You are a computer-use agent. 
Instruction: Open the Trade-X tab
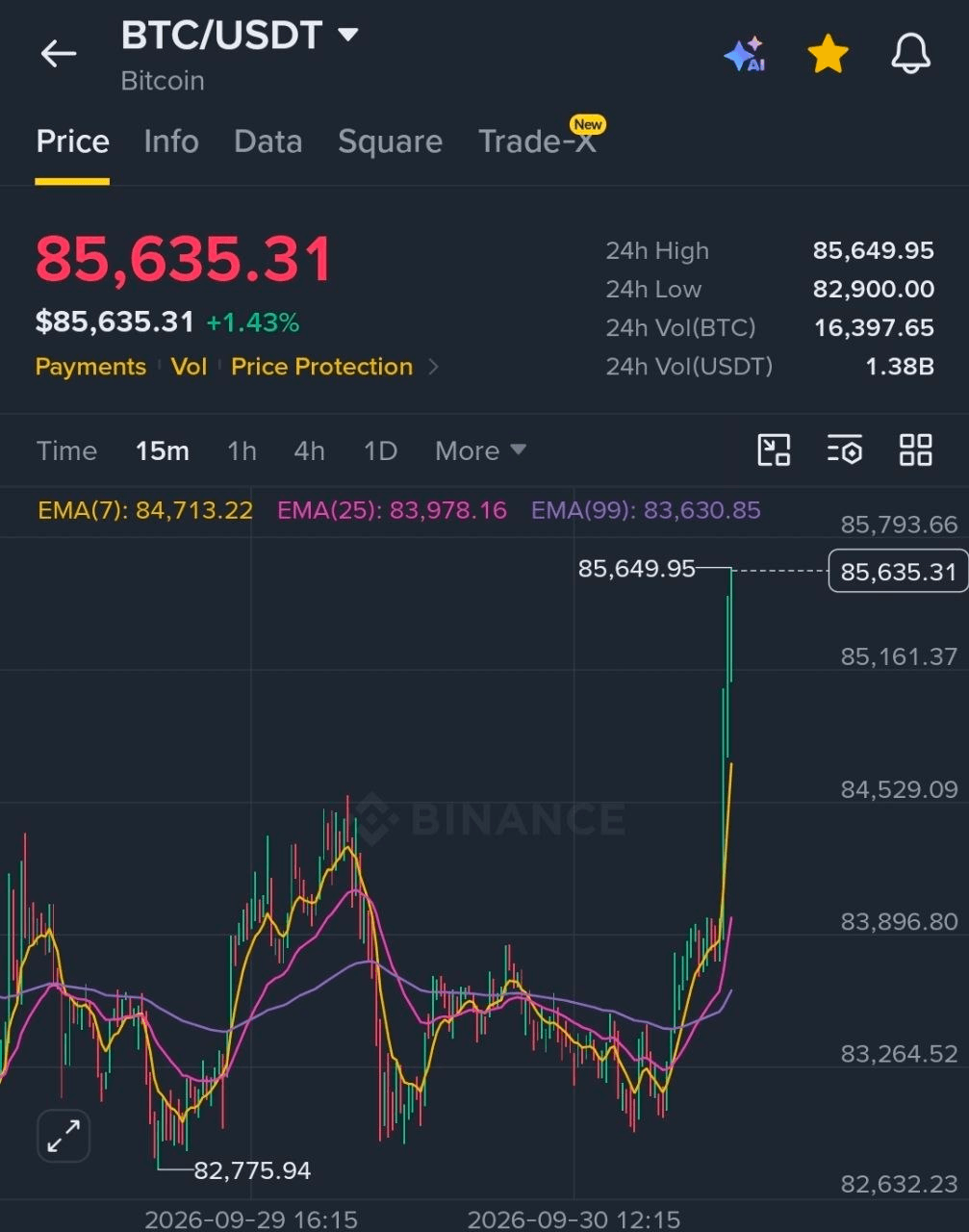click(x=537, y=141)
